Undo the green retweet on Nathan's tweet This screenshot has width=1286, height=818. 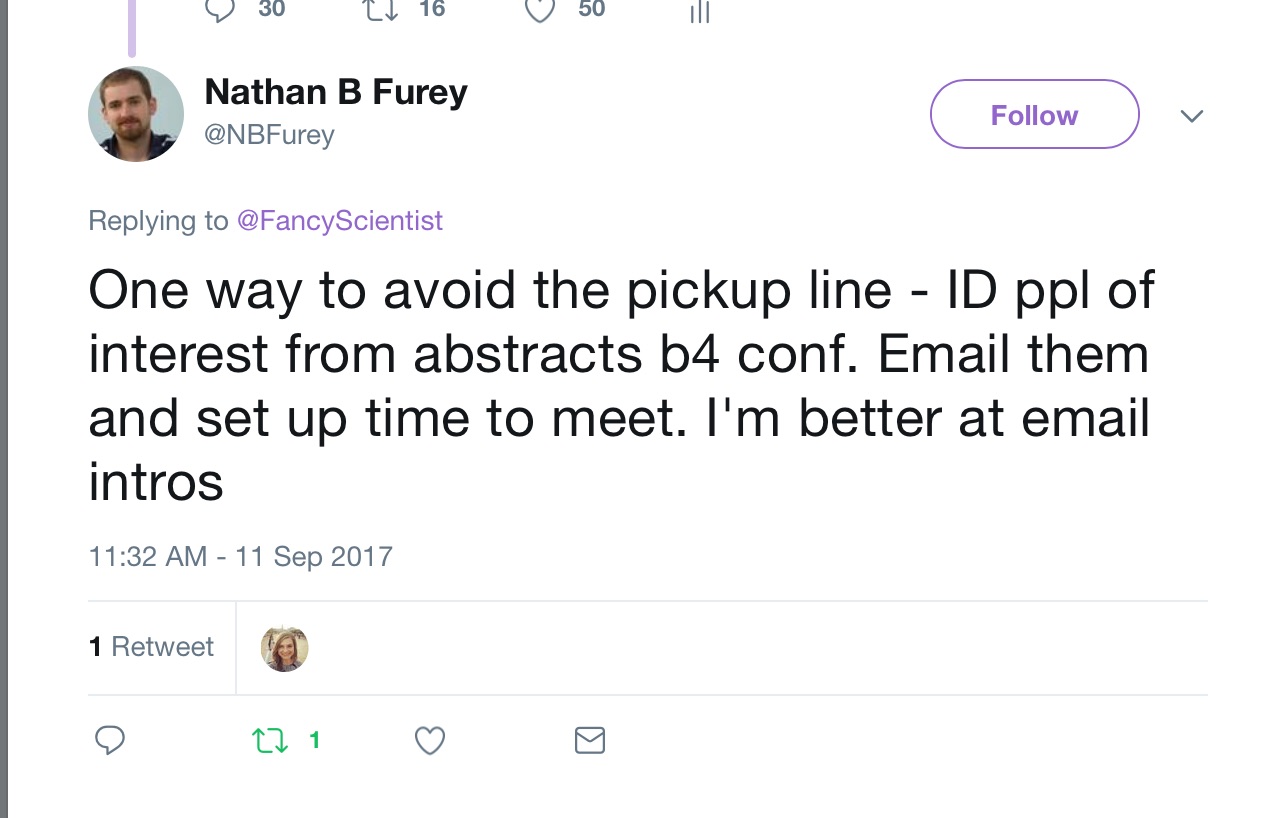pyautogui.click(x=267, y=741)
